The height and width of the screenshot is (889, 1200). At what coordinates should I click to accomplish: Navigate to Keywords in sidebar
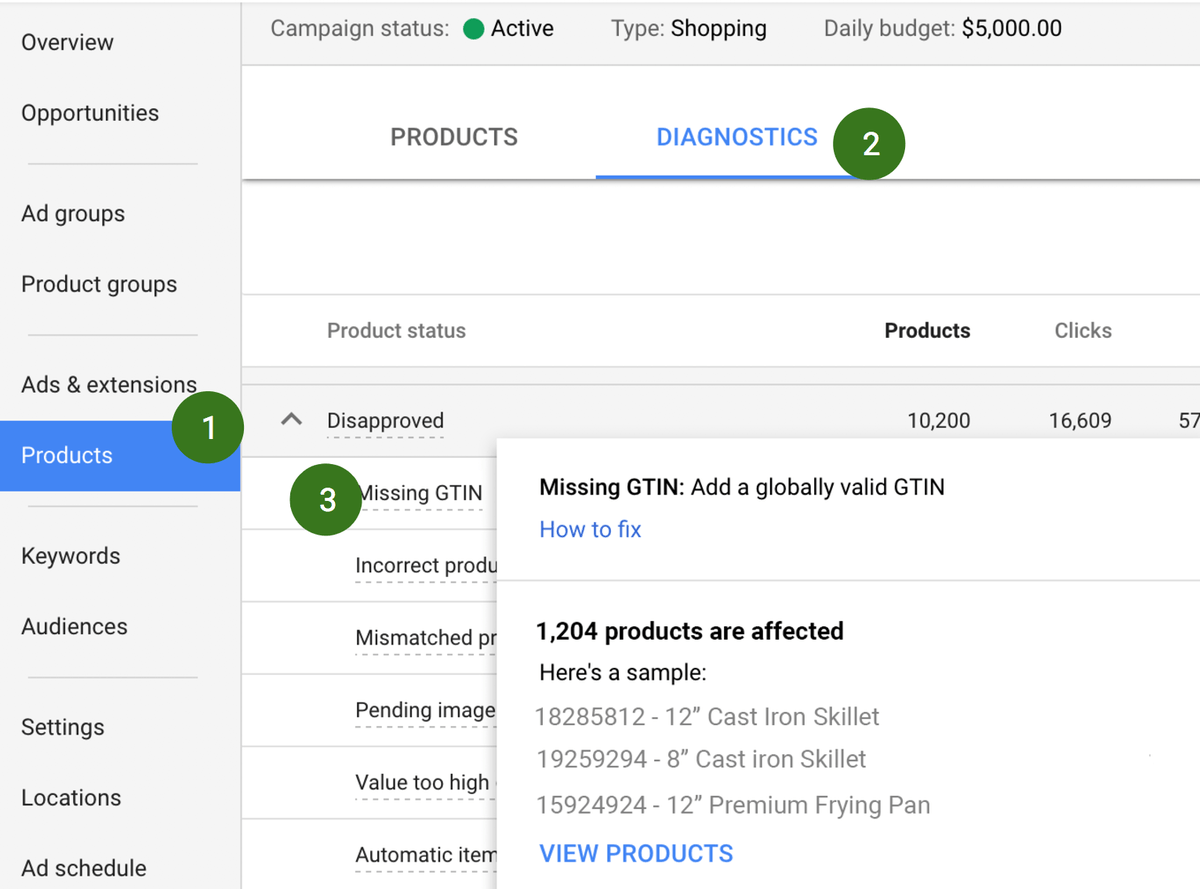[x=70, y=557]
